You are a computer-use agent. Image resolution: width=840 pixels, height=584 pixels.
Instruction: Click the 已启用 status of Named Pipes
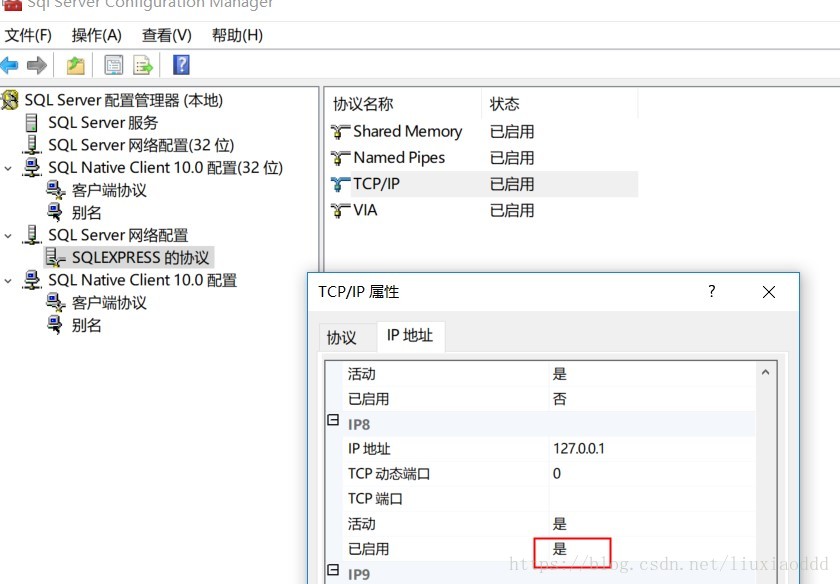coord(512,158)
